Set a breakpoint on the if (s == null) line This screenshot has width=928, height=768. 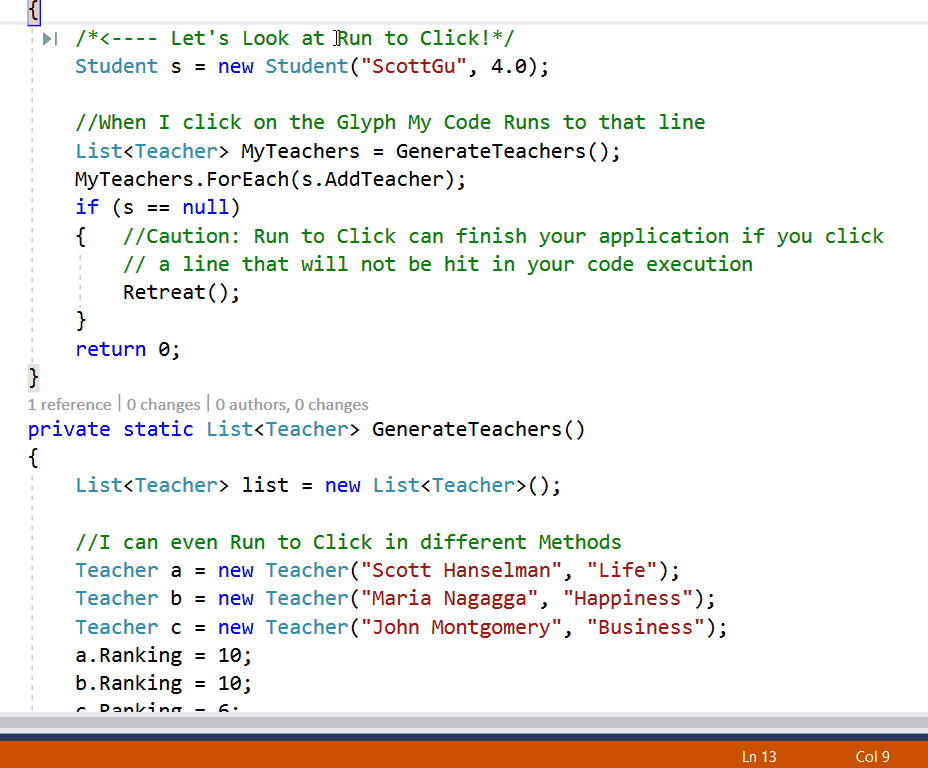point(10,207)
